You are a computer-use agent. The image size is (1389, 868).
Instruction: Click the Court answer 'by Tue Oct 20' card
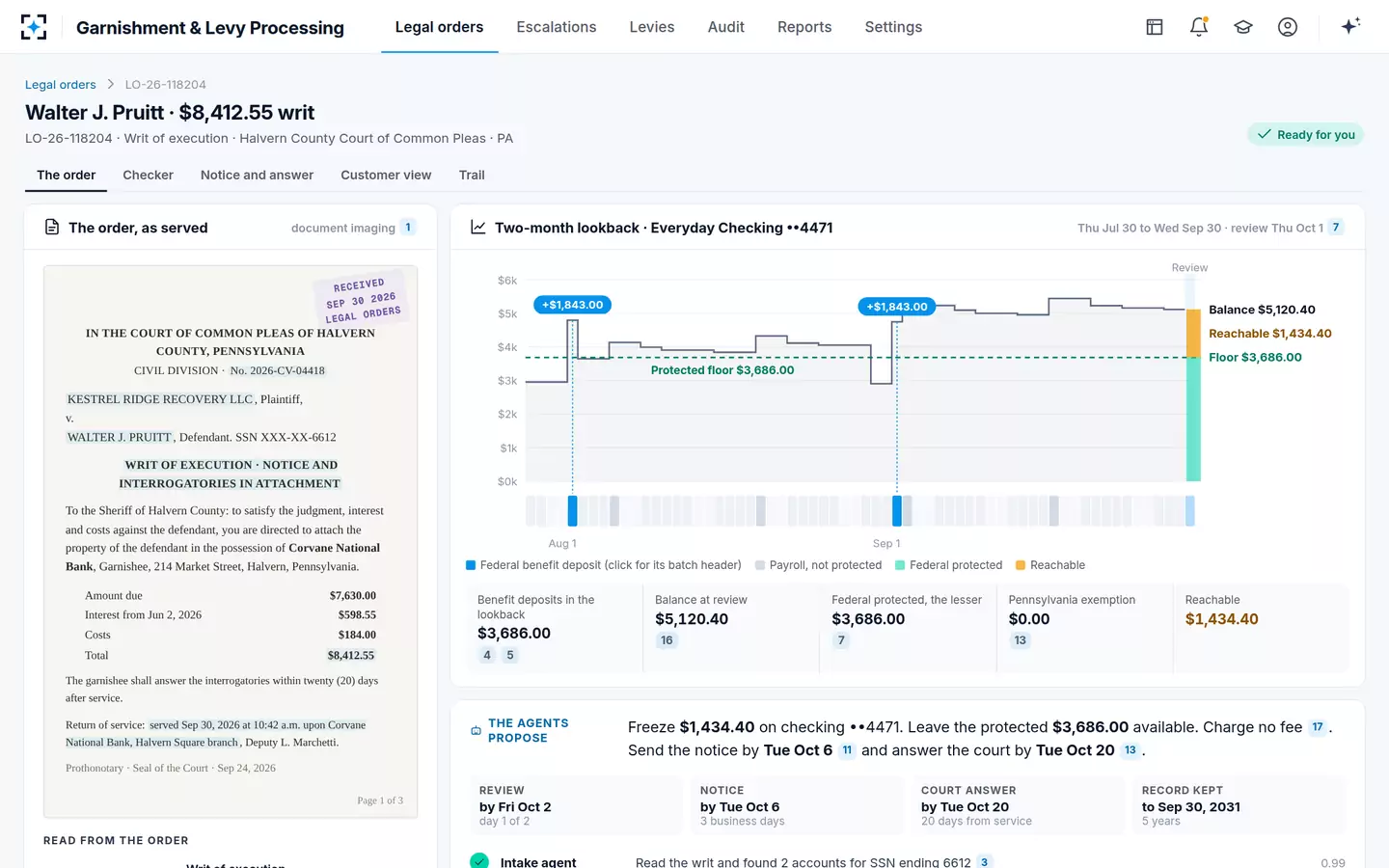(x=1018, y=805)
